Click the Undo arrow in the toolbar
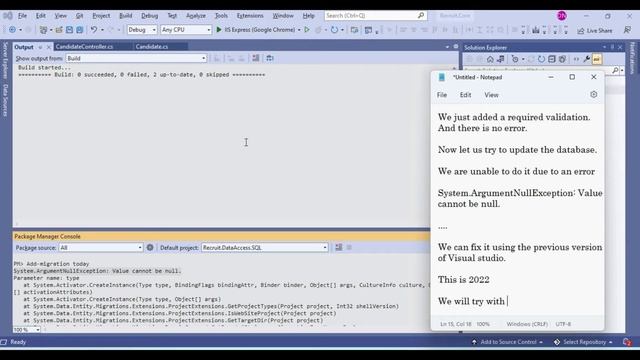This screenshot has height=360, width=640. point(94,30)
